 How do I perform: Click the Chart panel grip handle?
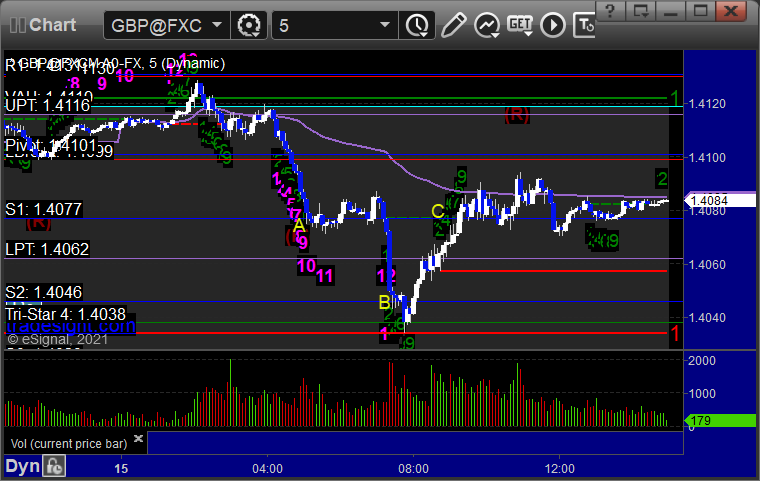pyautogui.click(x=17, y=25)
